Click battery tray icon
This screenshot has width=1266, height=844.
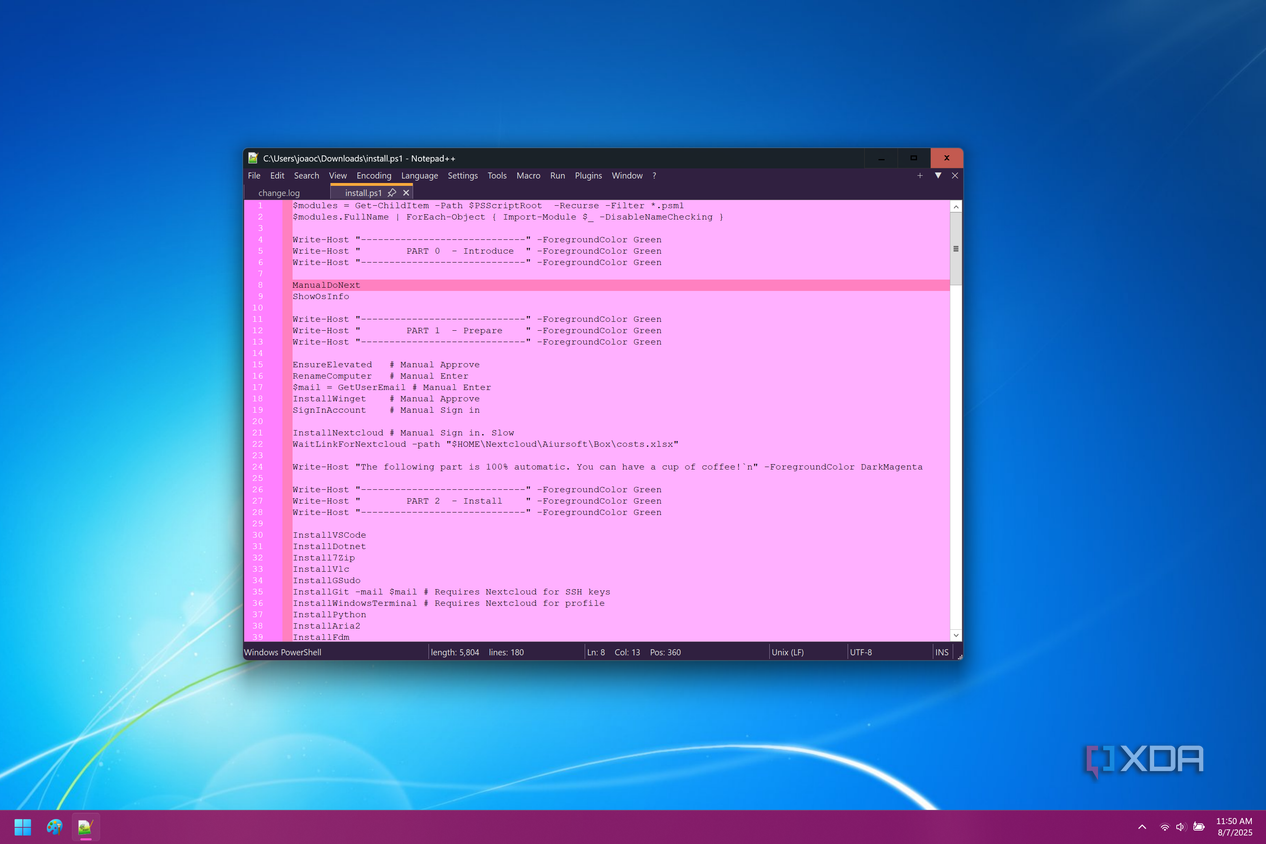[x=1198, y=827]
